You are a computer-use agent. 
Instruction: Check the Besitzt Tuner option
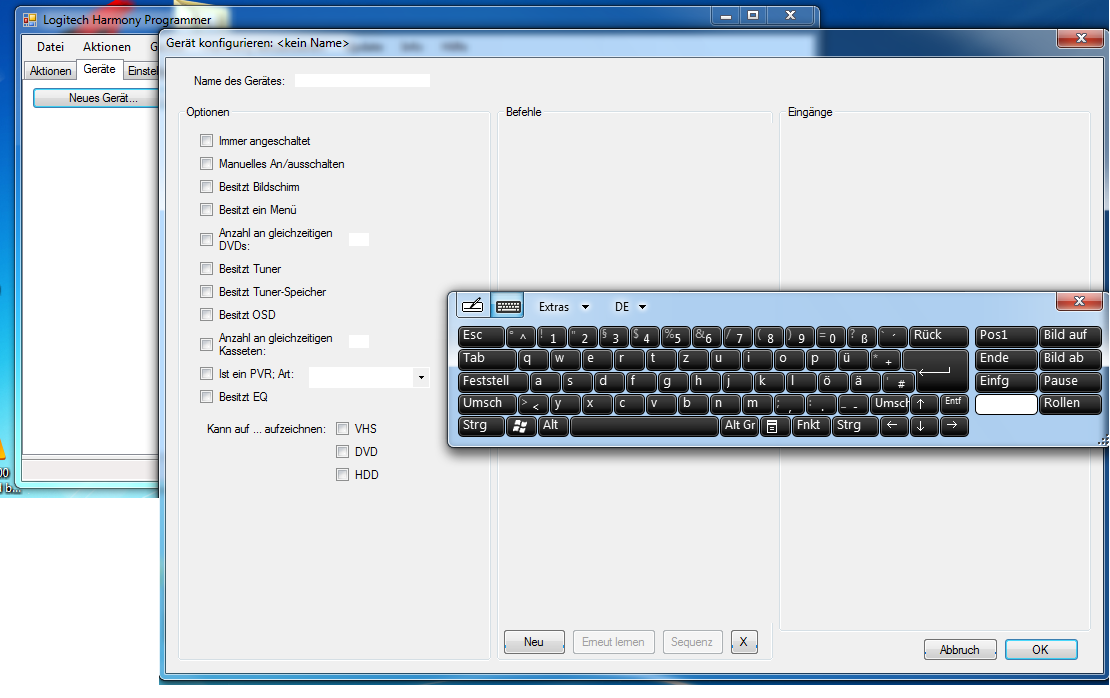coord(206,268)
